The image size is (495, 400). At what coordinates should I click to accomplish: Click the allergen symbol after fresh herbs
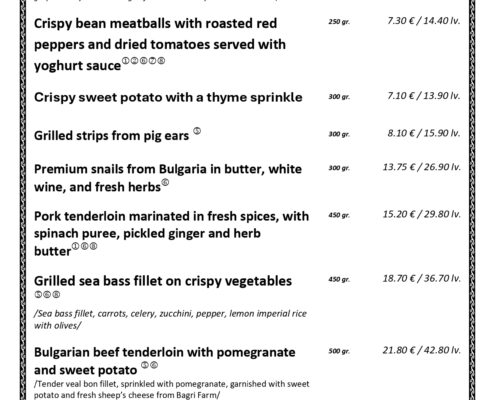pos(165,182)
